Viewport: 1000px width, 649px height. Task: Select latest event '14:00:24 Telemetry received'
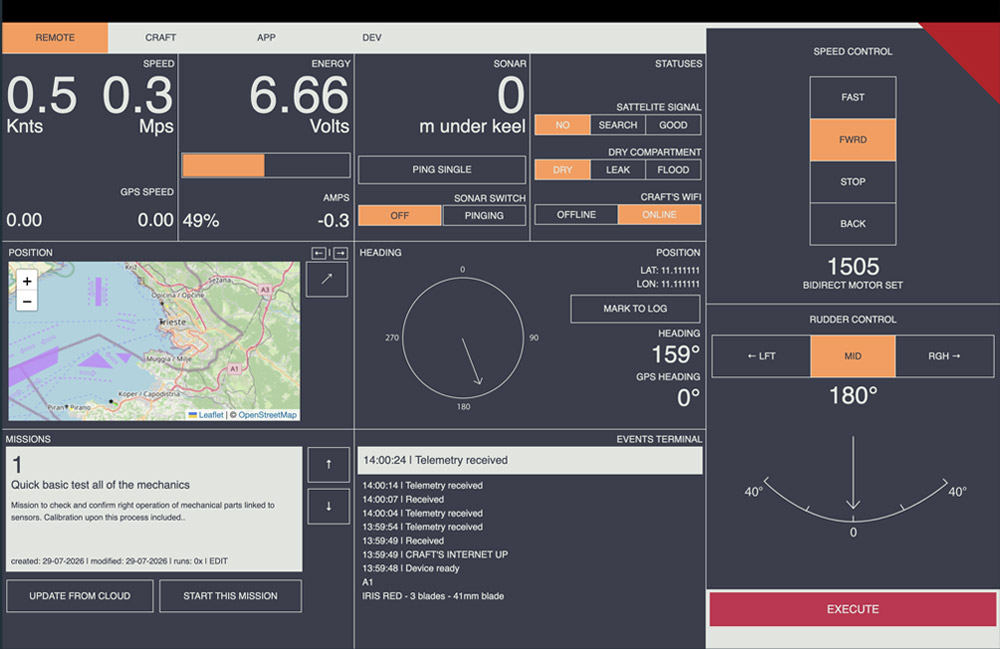coord(530,460)
